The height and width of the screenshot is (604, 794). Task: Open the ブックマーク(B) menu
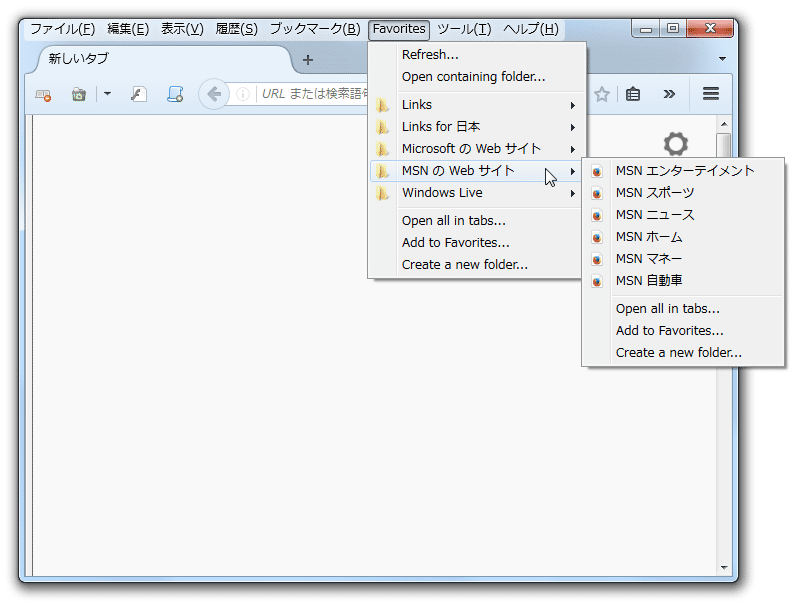[314, 29]
